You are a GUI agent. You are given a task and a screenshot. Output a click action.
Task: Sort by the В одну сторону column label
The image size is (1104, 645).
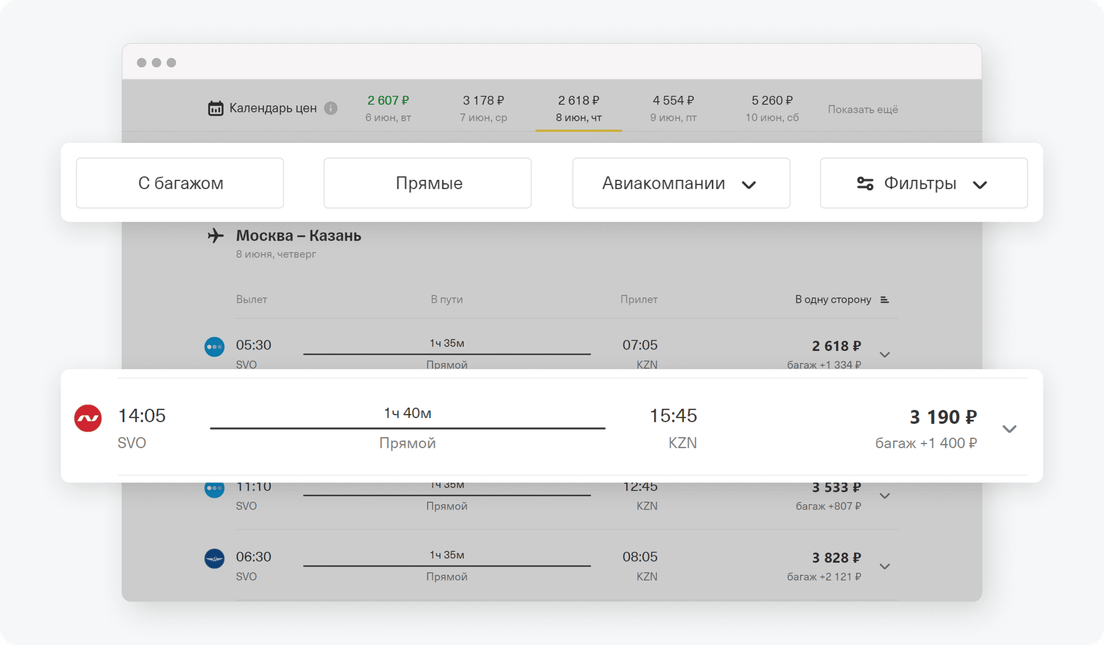click(x=833, y=299)
